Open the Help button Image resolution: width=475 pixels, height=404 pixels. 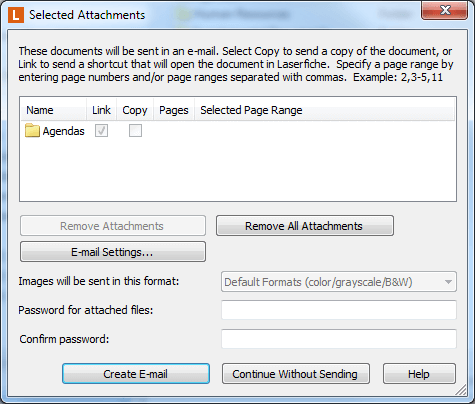point(419,374)
